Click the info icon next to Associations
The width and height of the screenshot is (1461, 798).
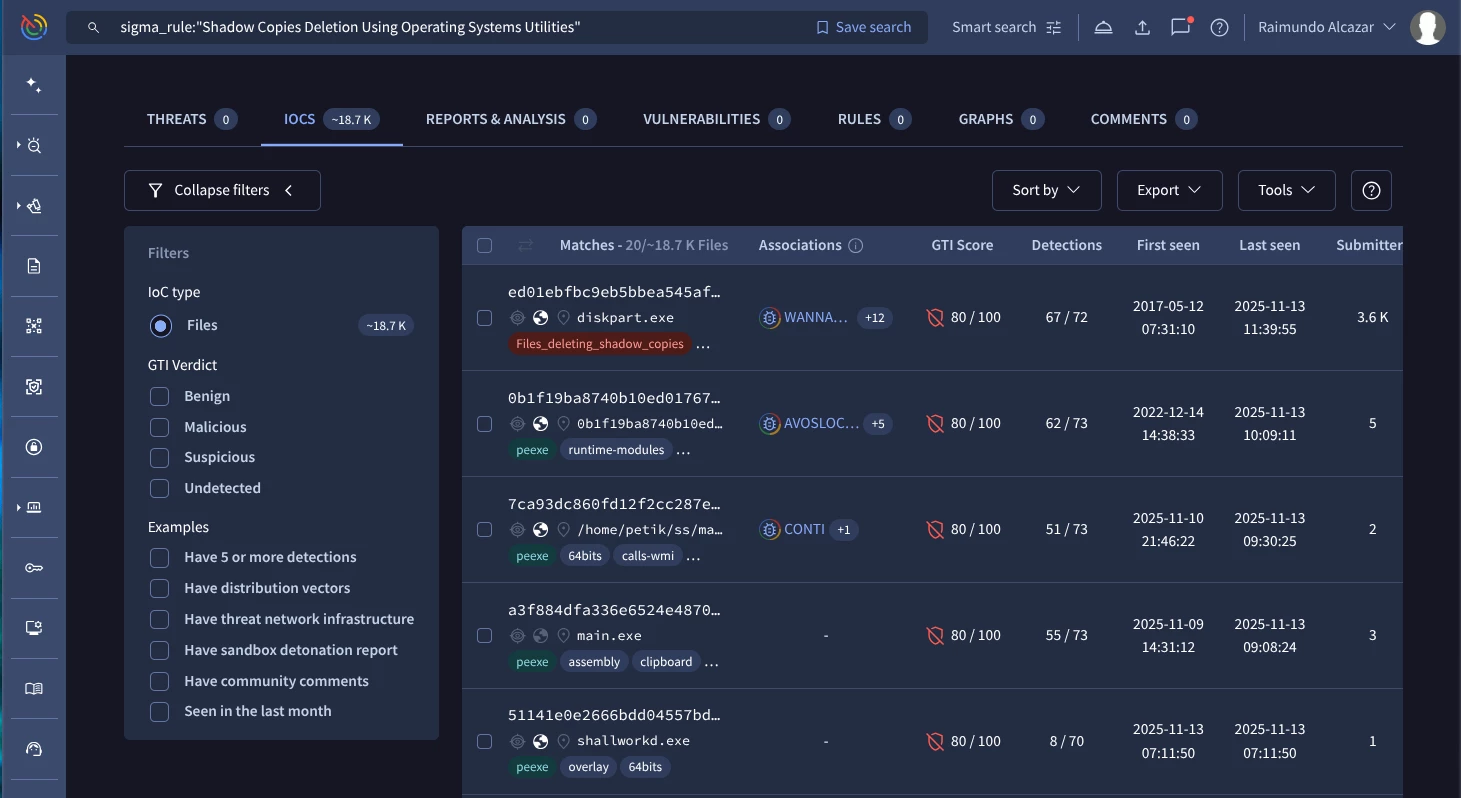[x=856, y=245]
